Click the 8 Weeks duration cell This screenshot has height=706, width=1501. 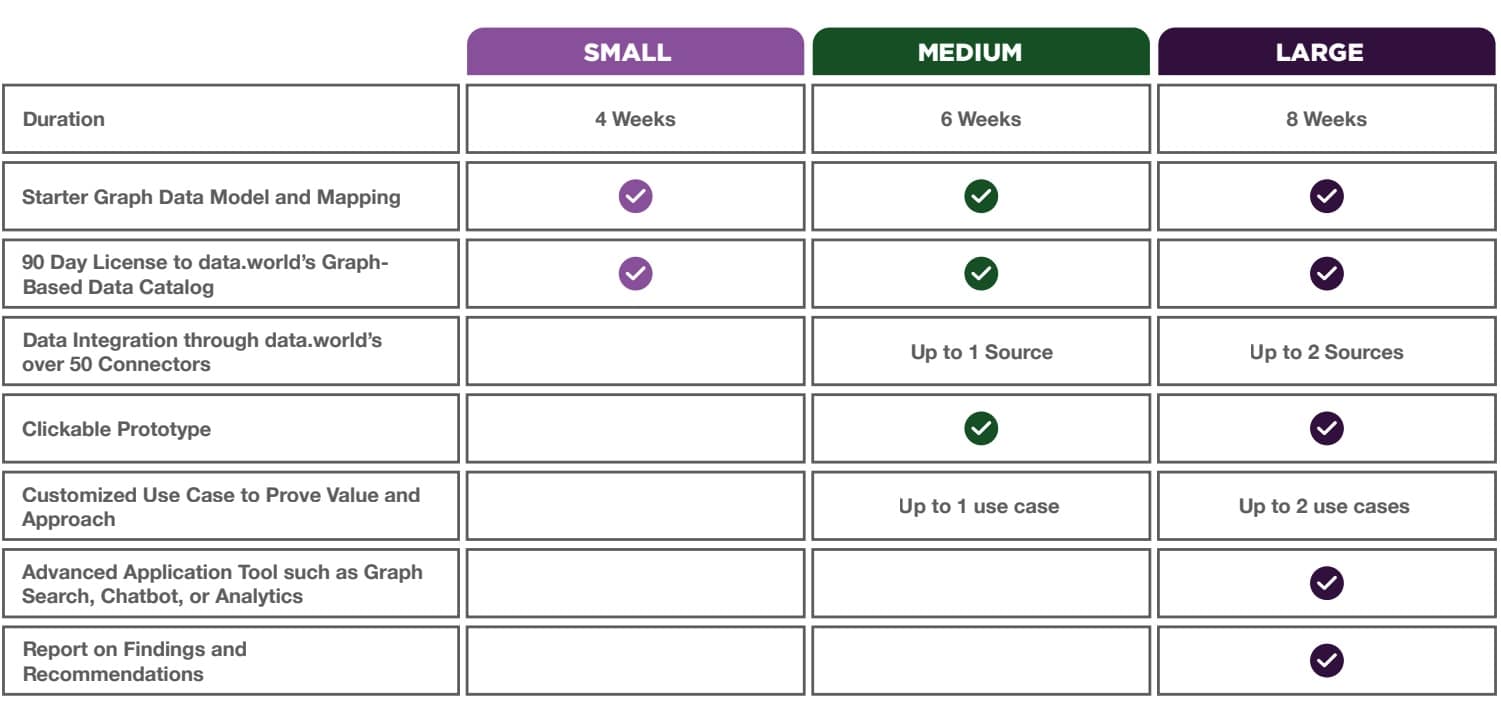point(1326,119)
